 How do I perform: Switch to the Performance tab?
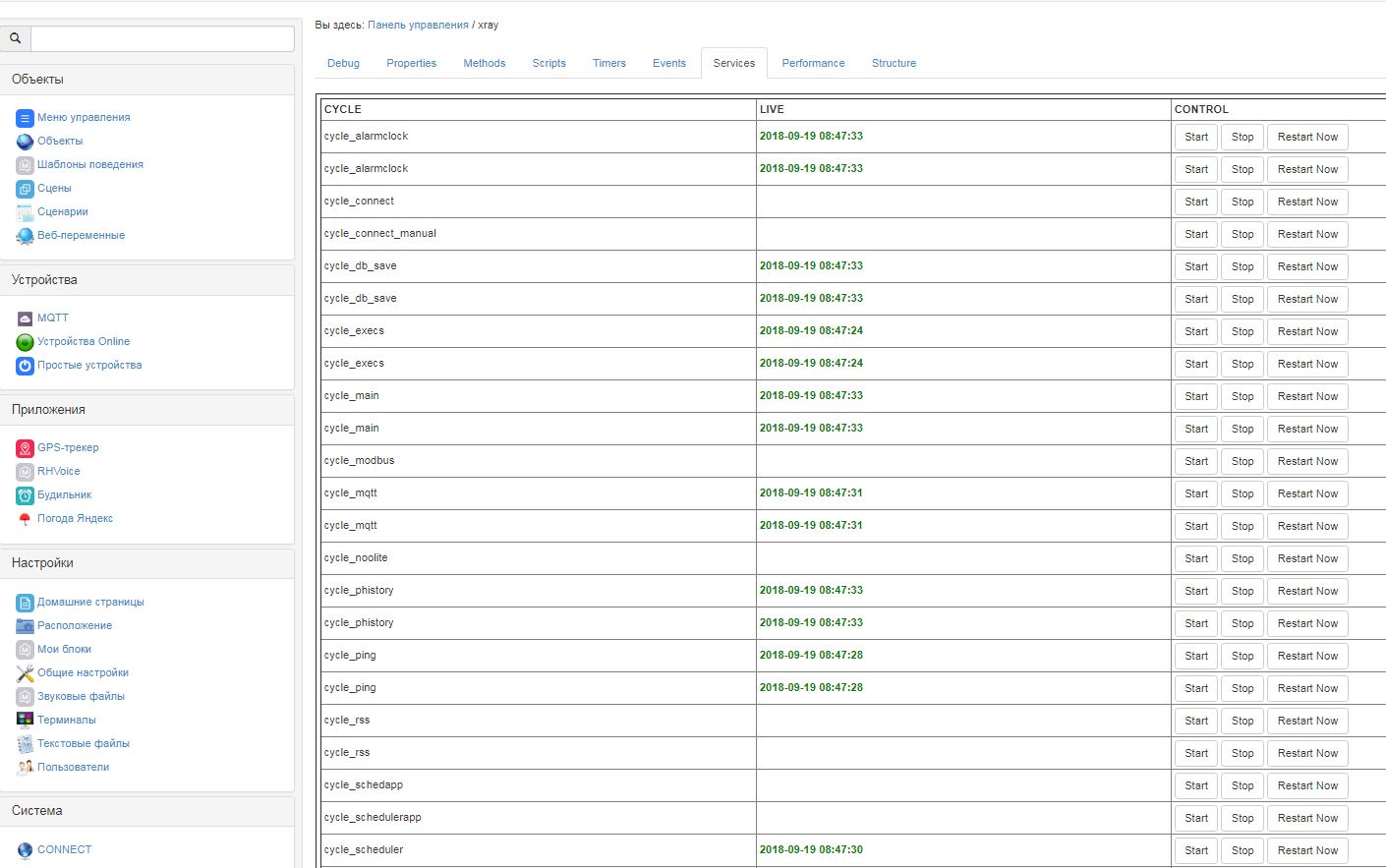813,63
